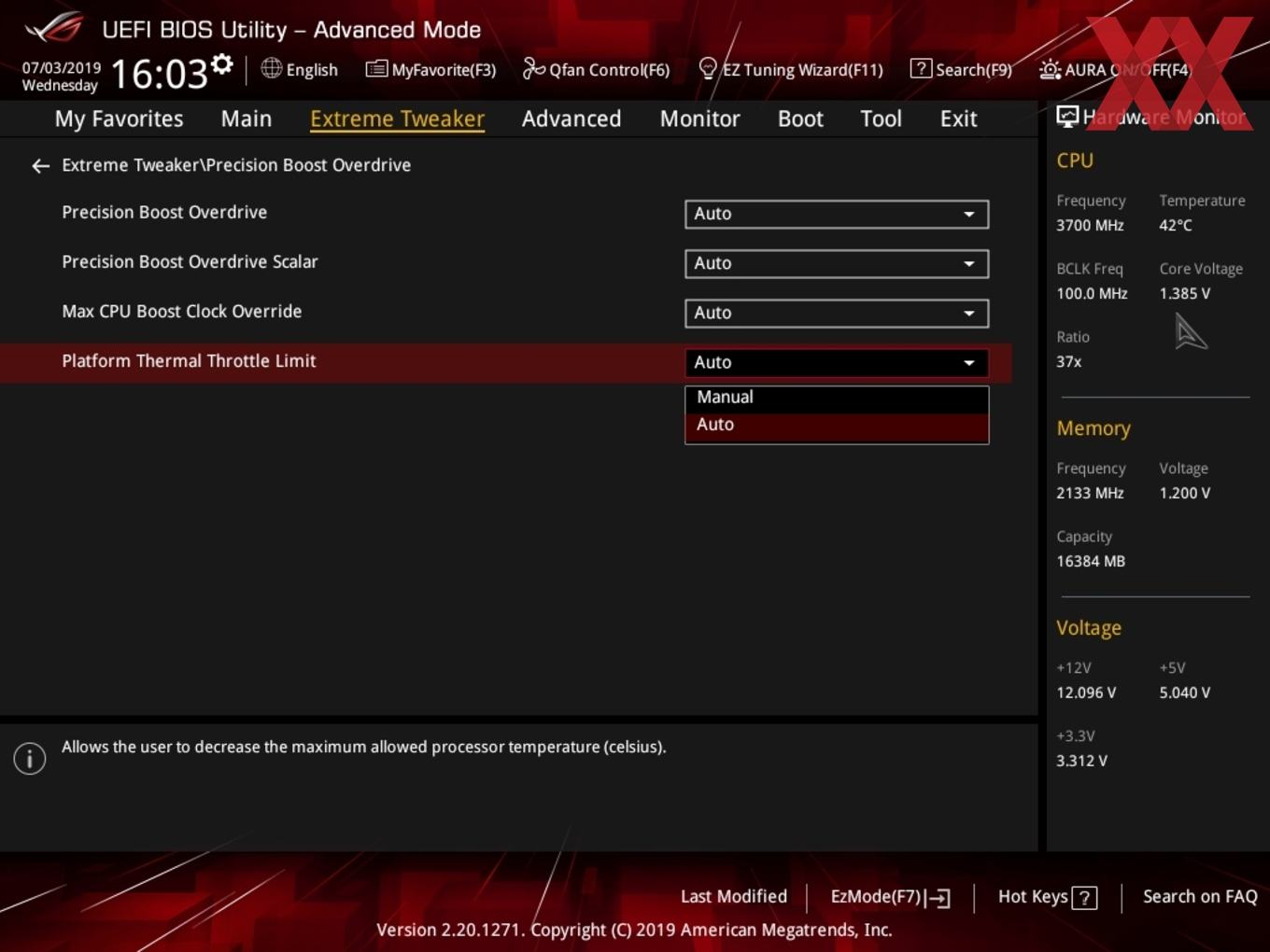
Task: Click the EZ Tuning Wizard bulb icon
Action: pyautogui.click(x=708, y=68)
